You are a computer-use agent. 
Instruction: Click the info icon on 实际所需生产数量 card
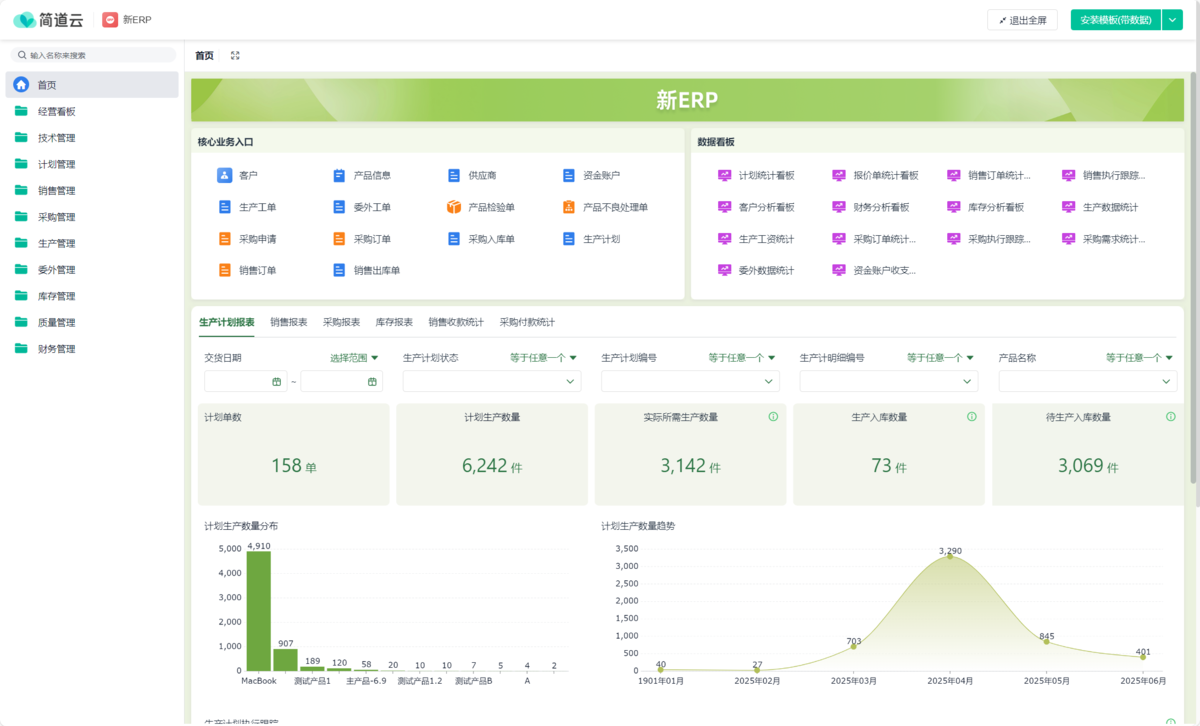pos(773,417)
